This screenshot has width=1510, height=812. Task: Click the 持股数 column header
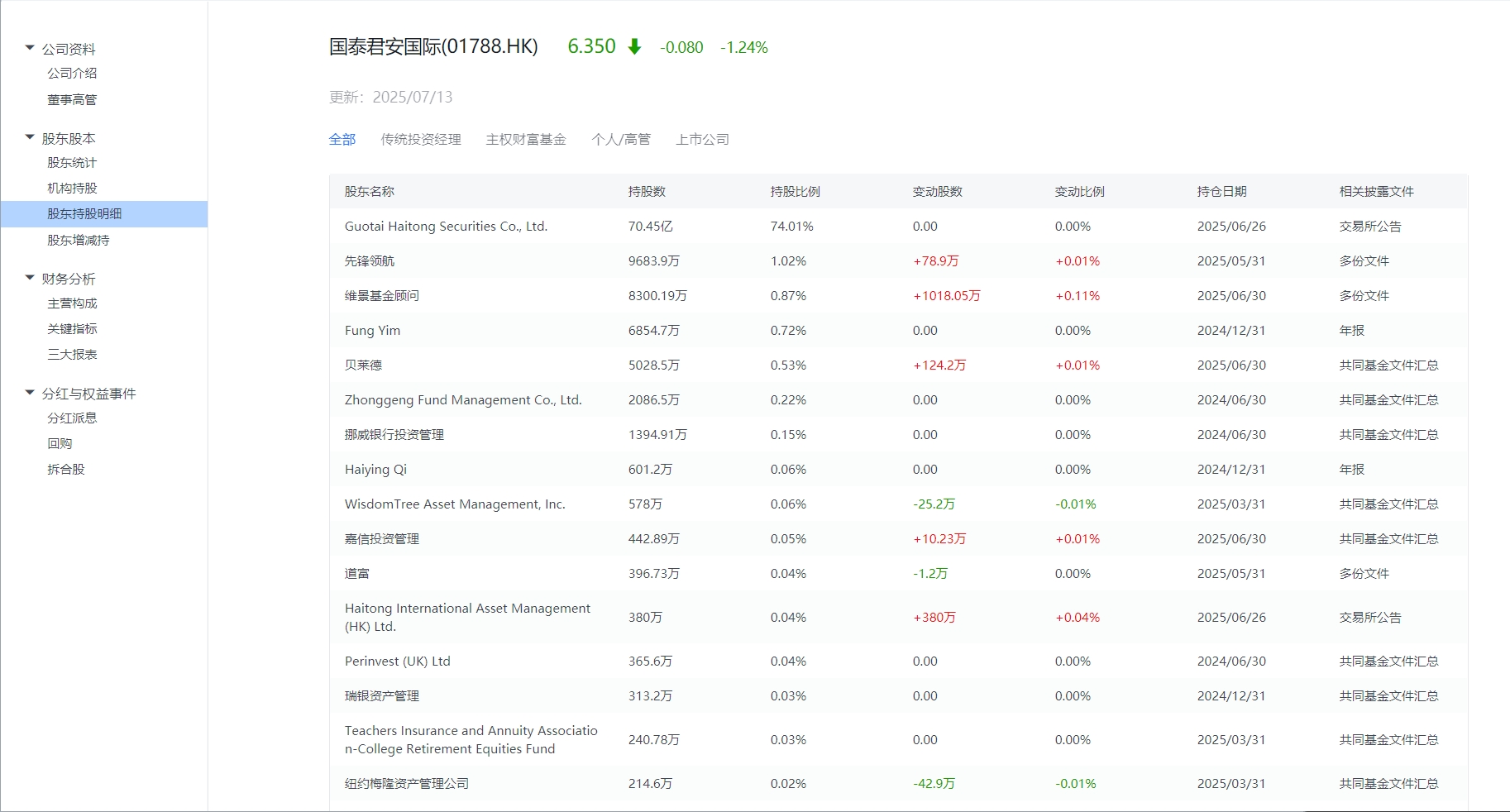click(x=647, y=192)
